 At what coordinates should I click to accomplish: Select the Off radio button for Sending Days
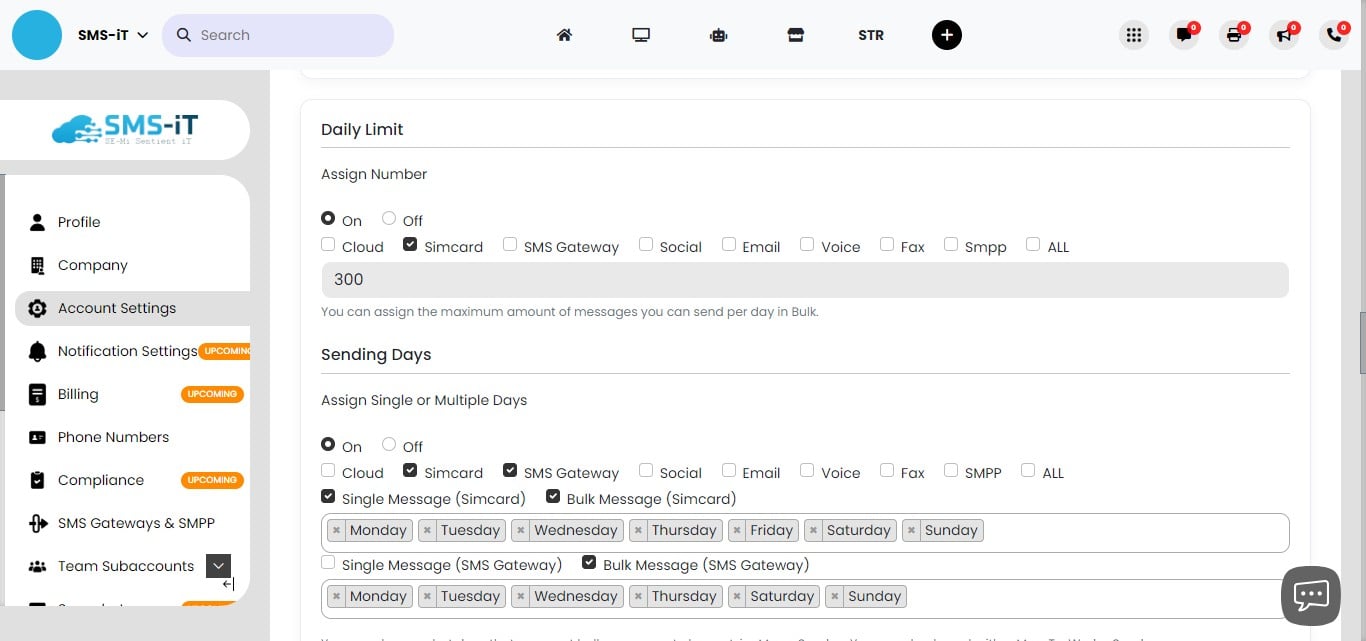(388, 443)
